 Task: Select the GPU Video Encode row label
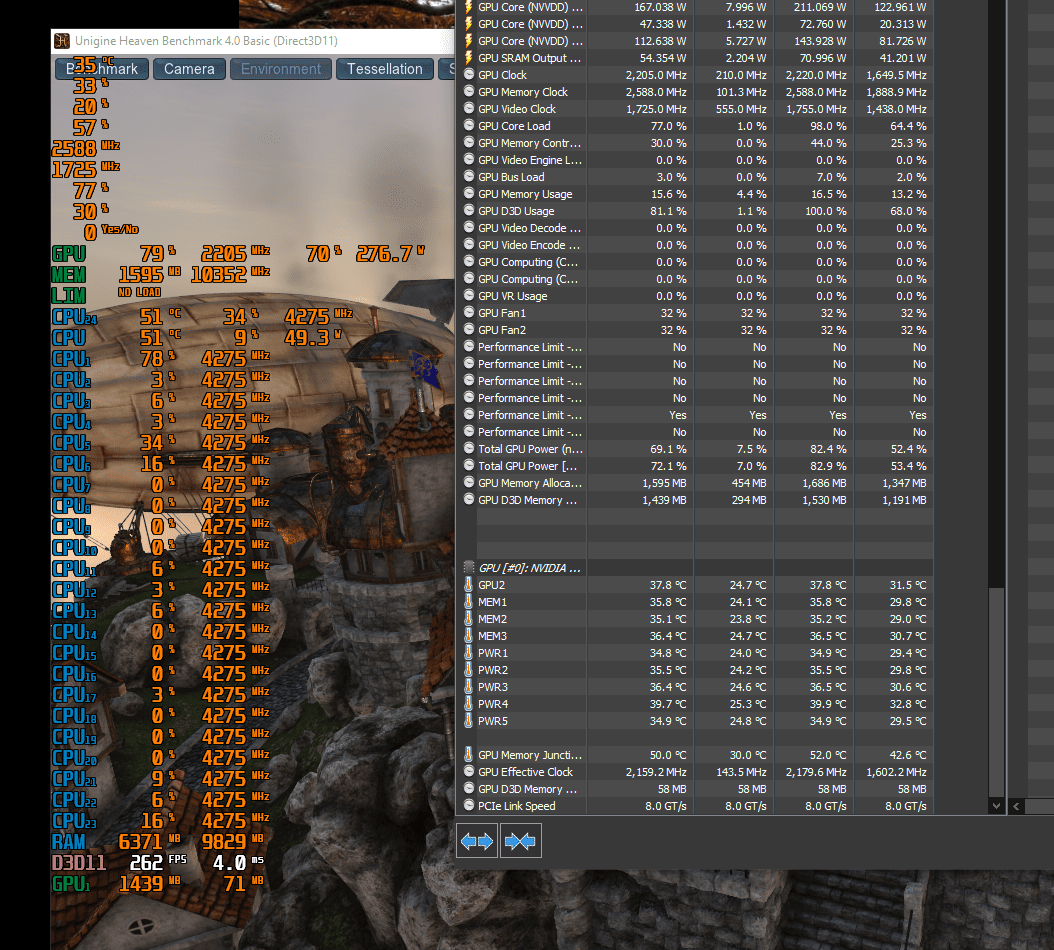pyautogui.click(x=528, y=245)
